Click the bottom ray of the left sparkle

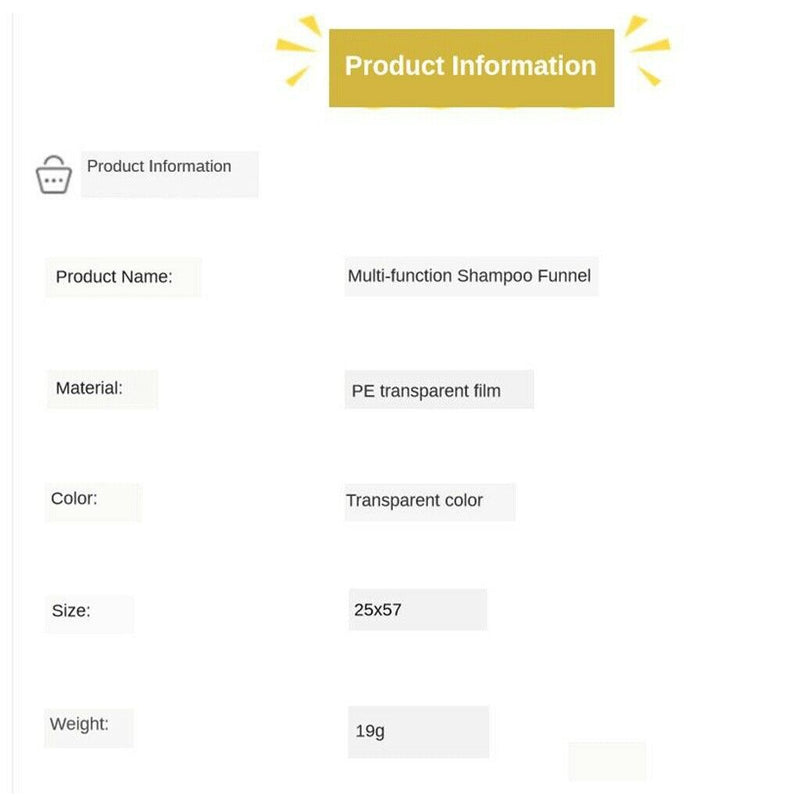click(297, 74)
